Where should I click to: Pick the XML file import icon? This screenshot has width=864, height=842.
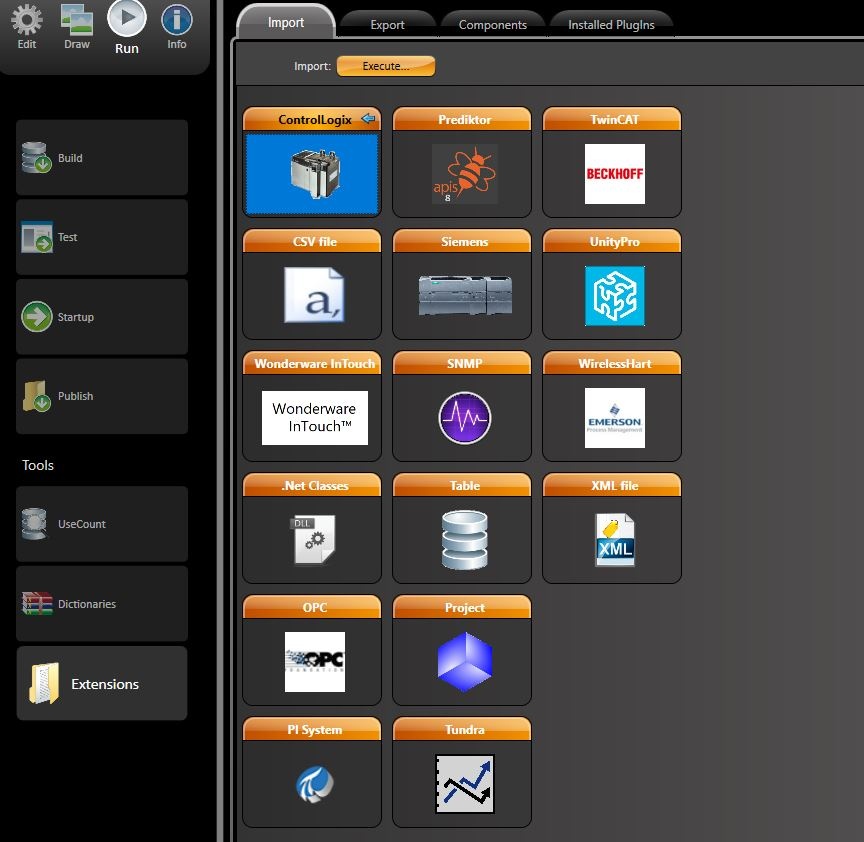pyautogui.click(x=614, y=540)
